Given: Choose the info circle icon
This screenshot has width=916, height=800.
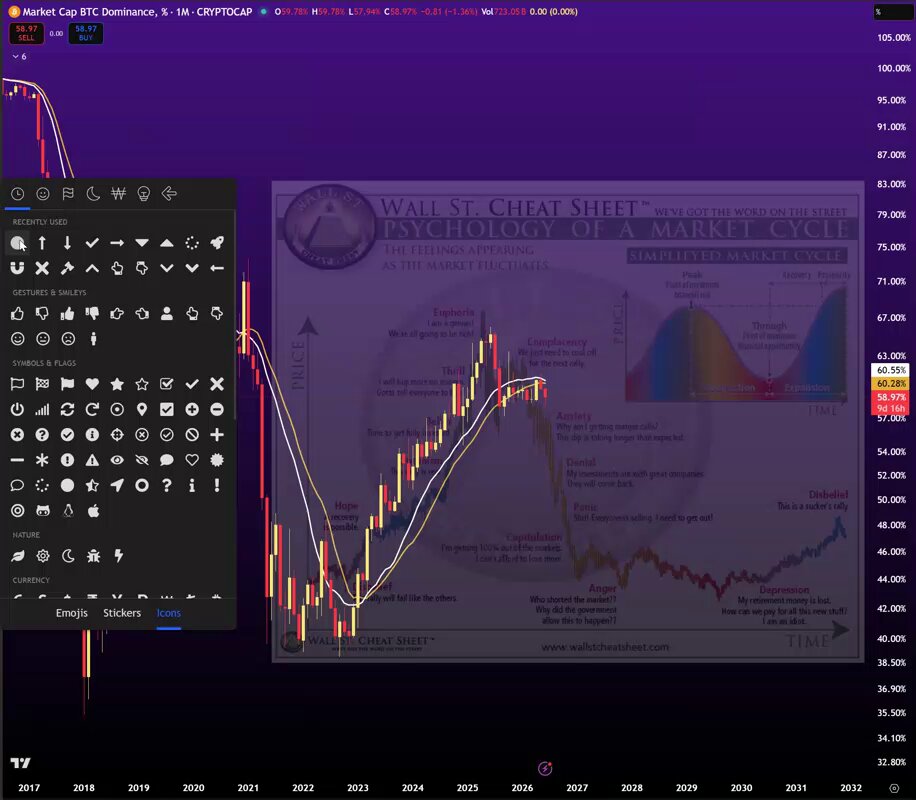Looking at the screenshot, I should (92, 435).
